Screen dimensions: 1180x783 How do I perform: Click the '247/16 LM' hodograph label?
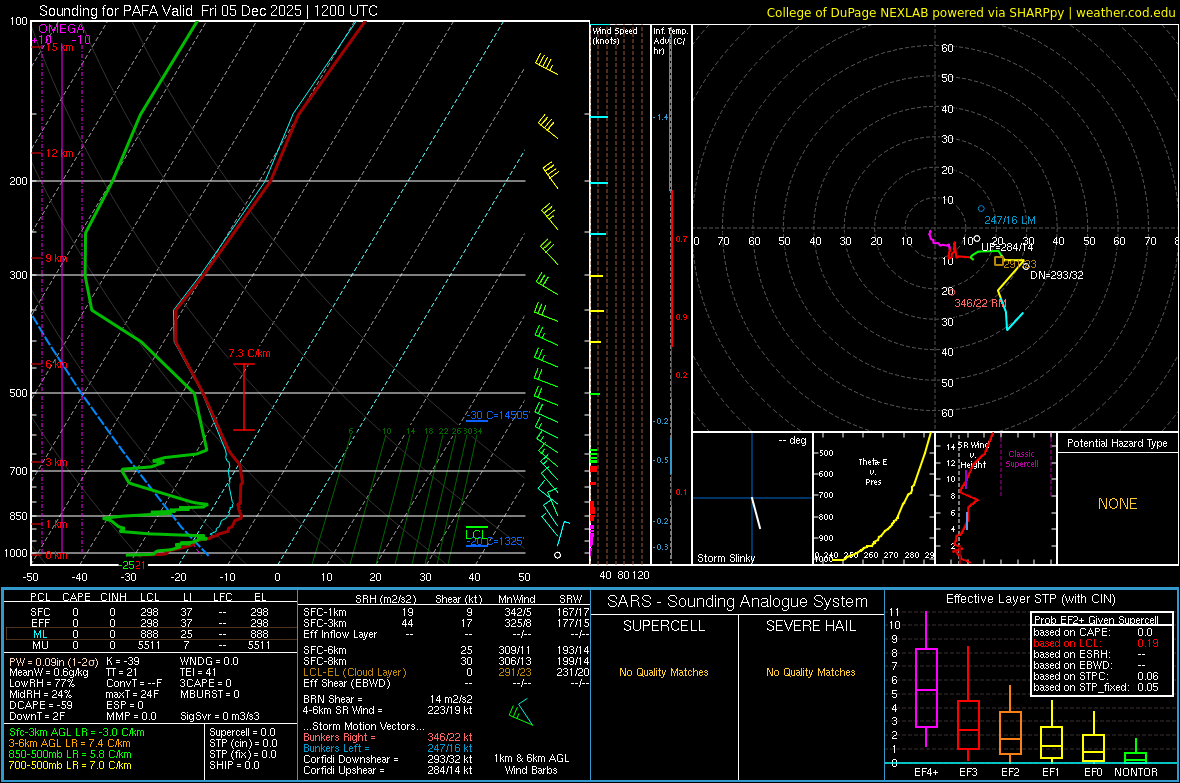coord(1010,221)
